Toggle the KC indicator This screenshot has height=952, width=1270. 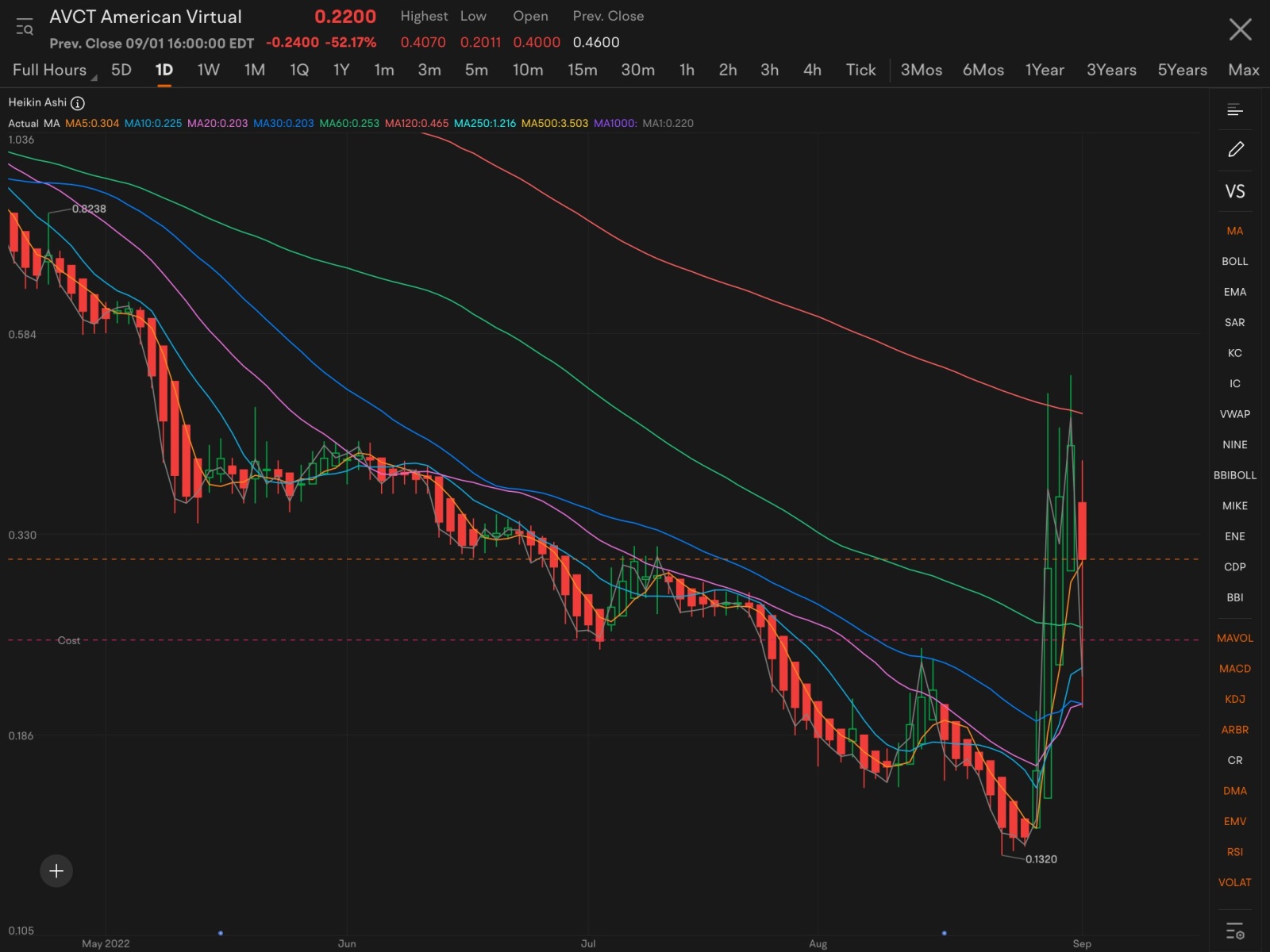pyautogui.click(x=1235, y=353)
